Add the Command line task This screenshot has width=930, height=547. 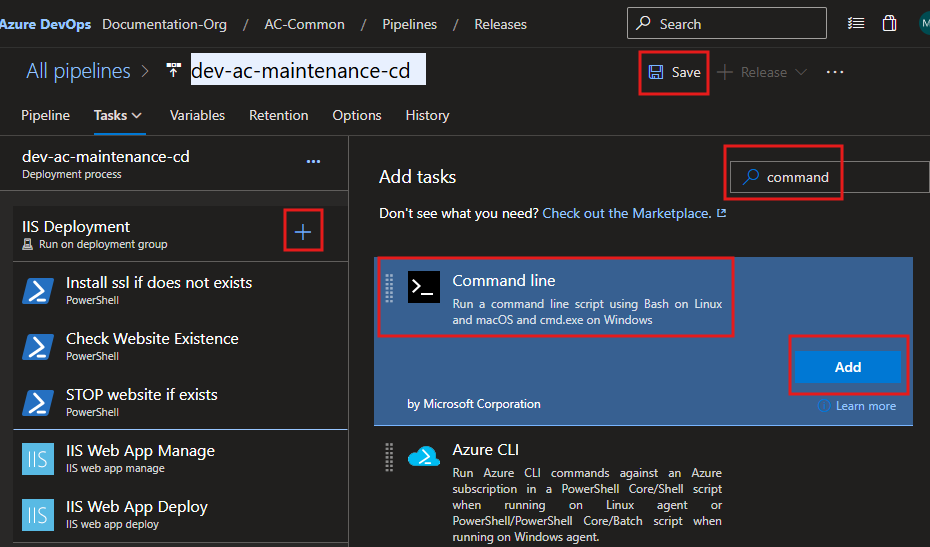pyautogui.click(x=848, y=367)
